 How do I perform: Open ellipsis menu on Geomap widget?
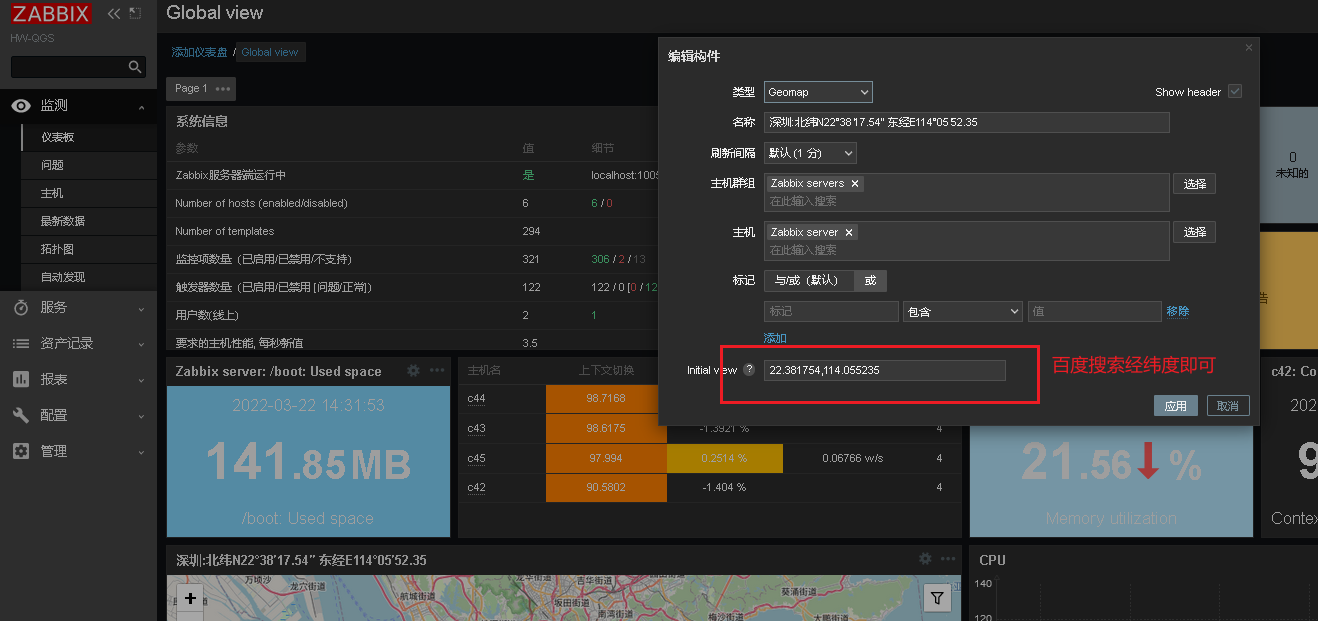point(949,559)
